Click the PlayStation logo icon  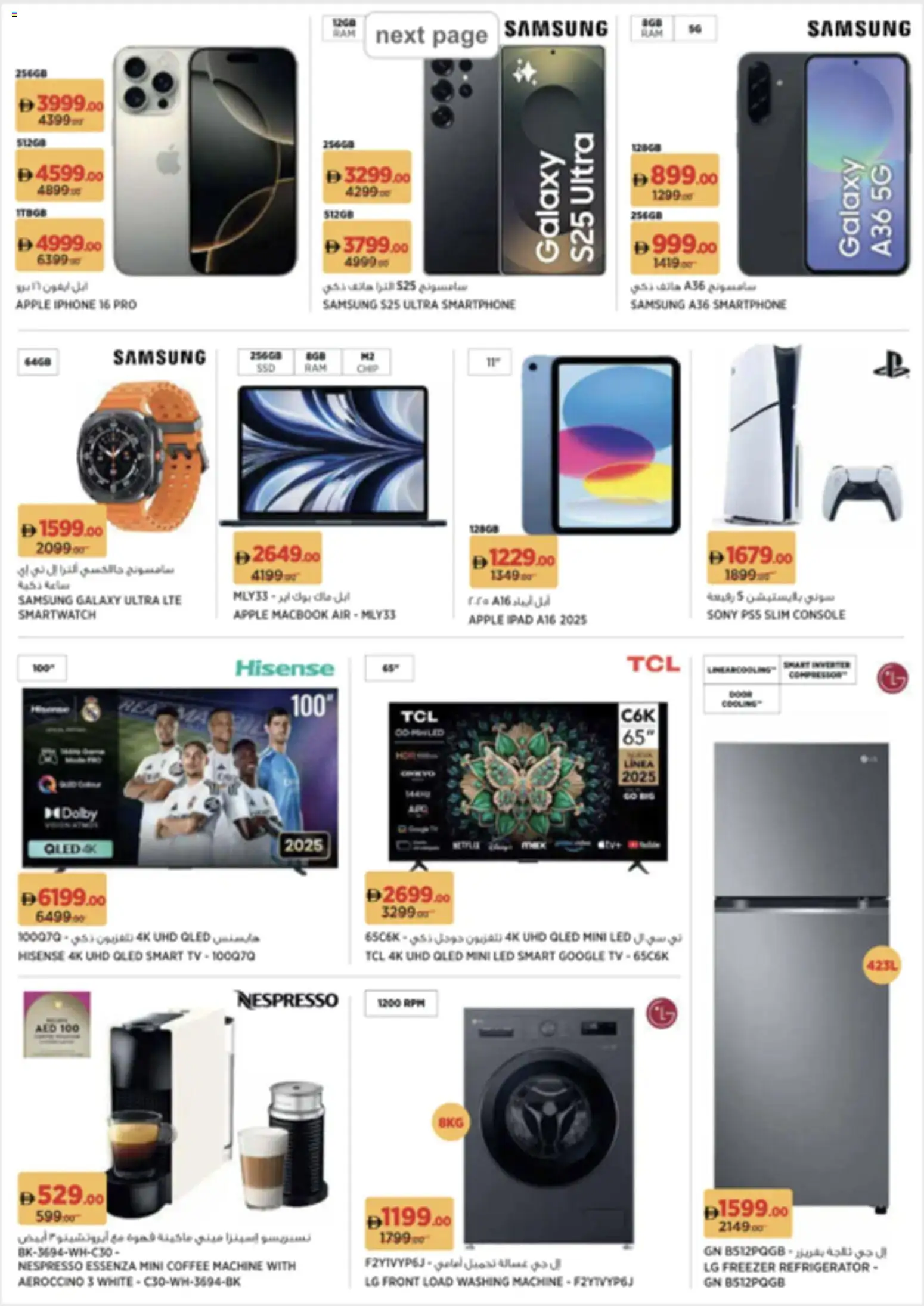click(891, 364)
